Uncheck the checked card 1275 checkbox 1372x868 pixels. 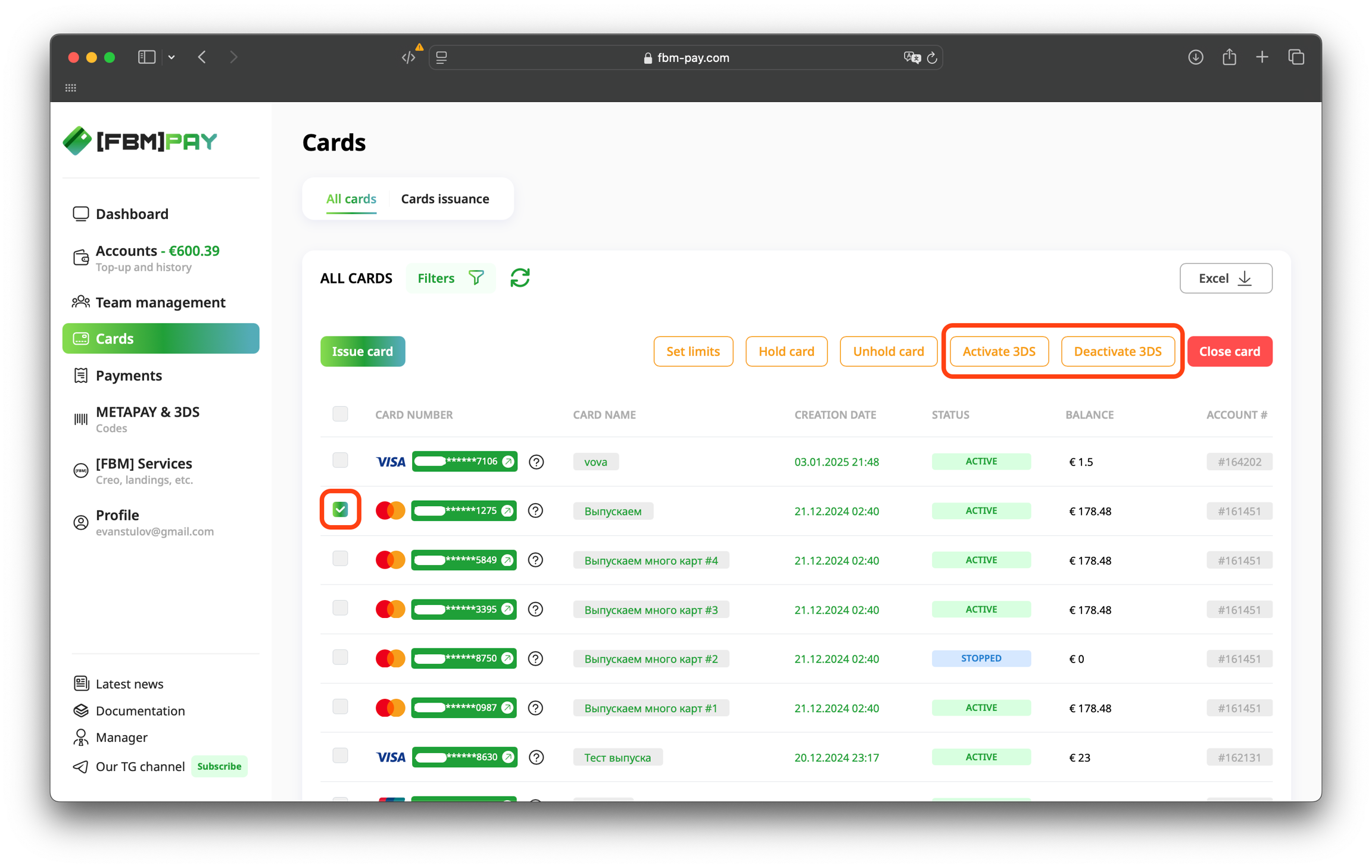click(340, 510)
